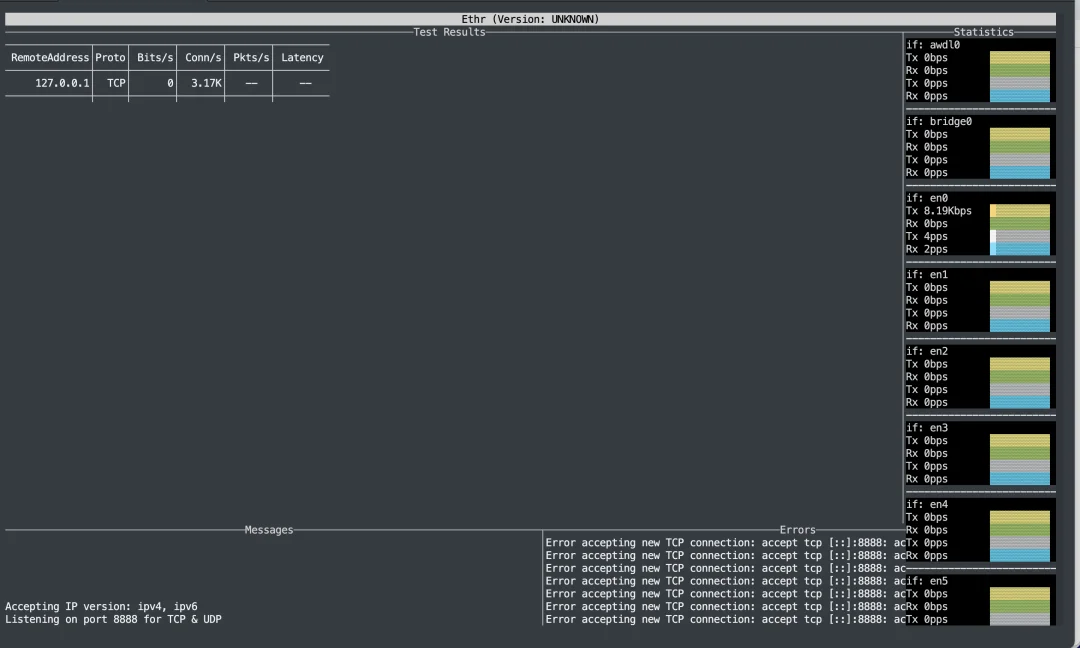Click the RemoteAddress column header
Viewport: 1080px width, 648px height.
tap(50, 58)
